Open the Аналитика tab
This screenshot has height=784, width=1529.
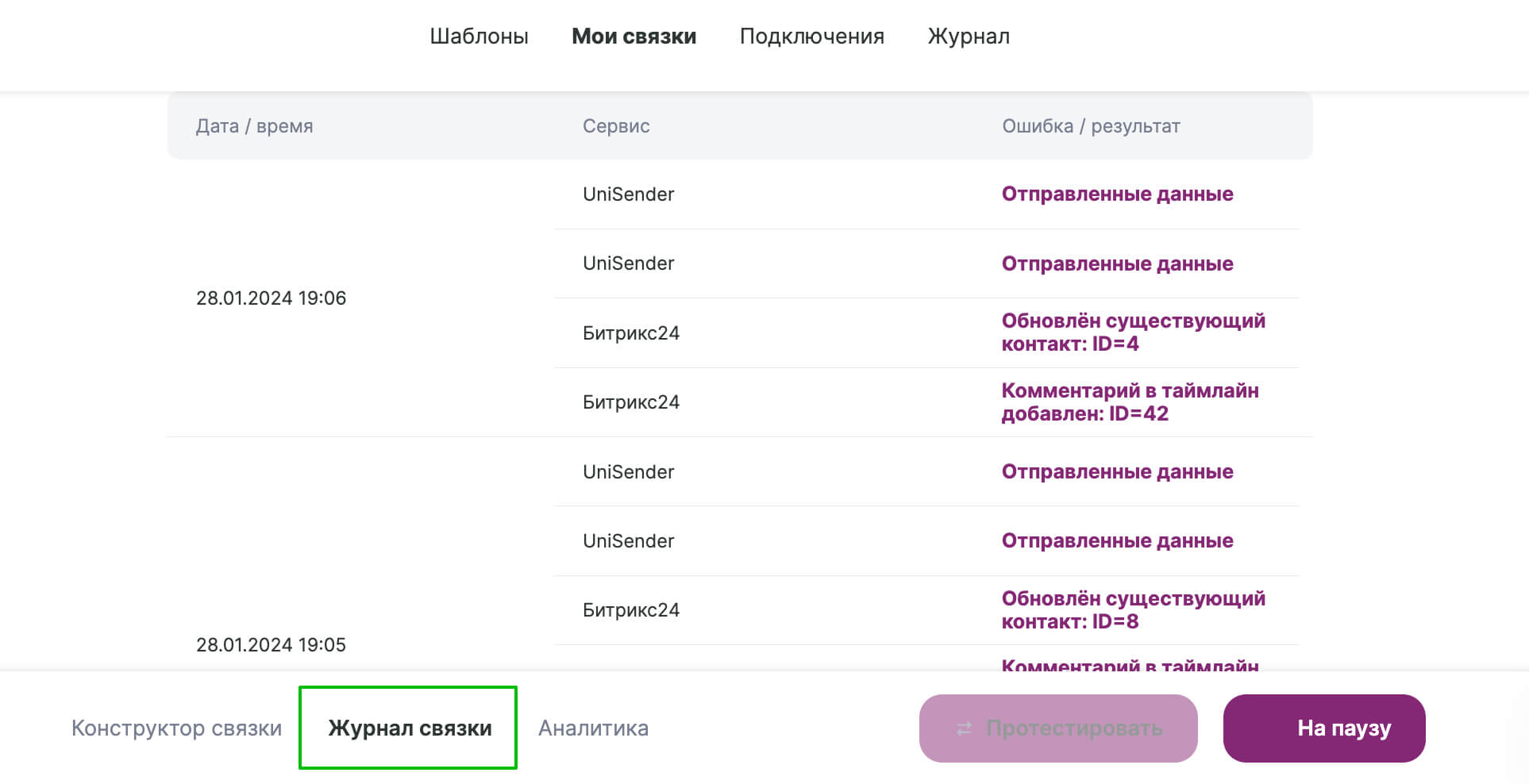593,728
